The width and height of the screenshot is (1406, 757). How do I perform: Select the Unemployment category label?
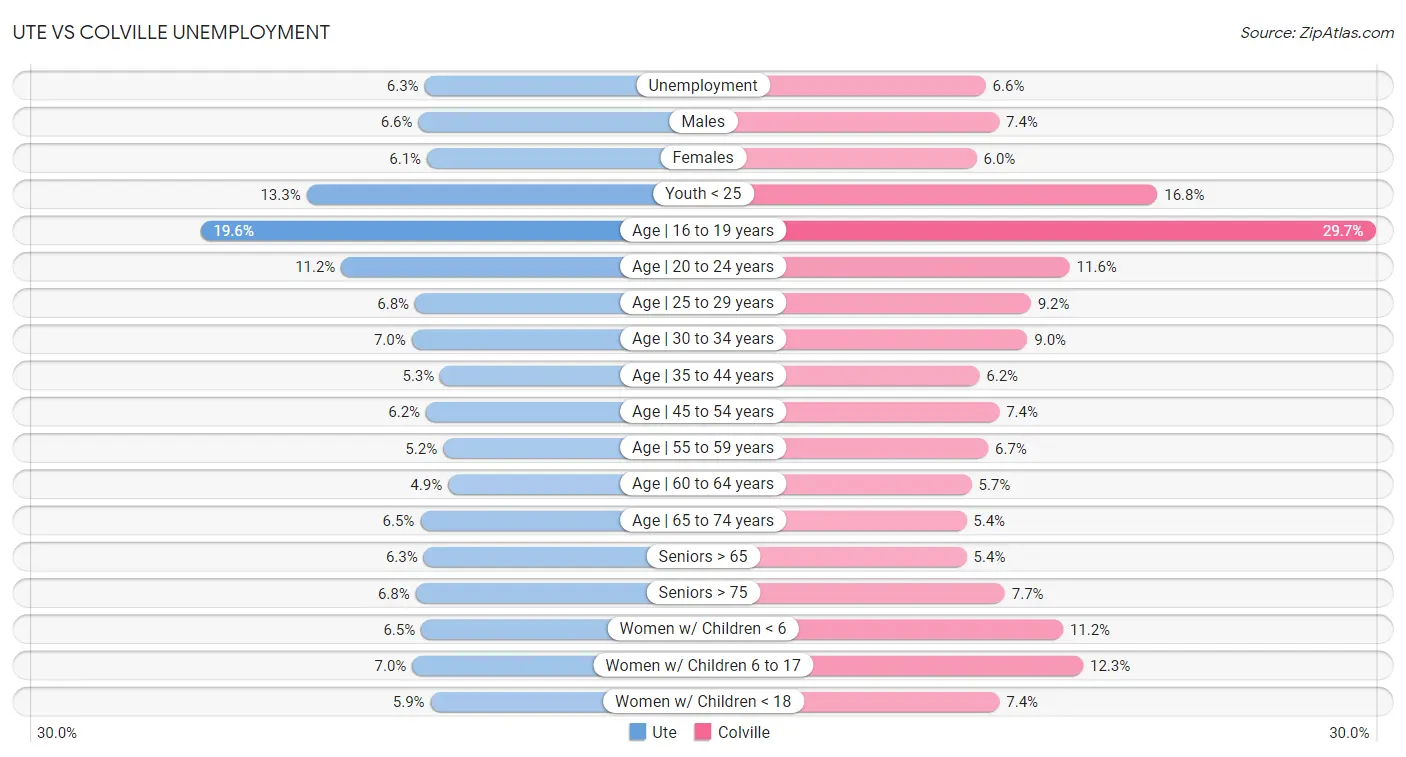(703, 86)
